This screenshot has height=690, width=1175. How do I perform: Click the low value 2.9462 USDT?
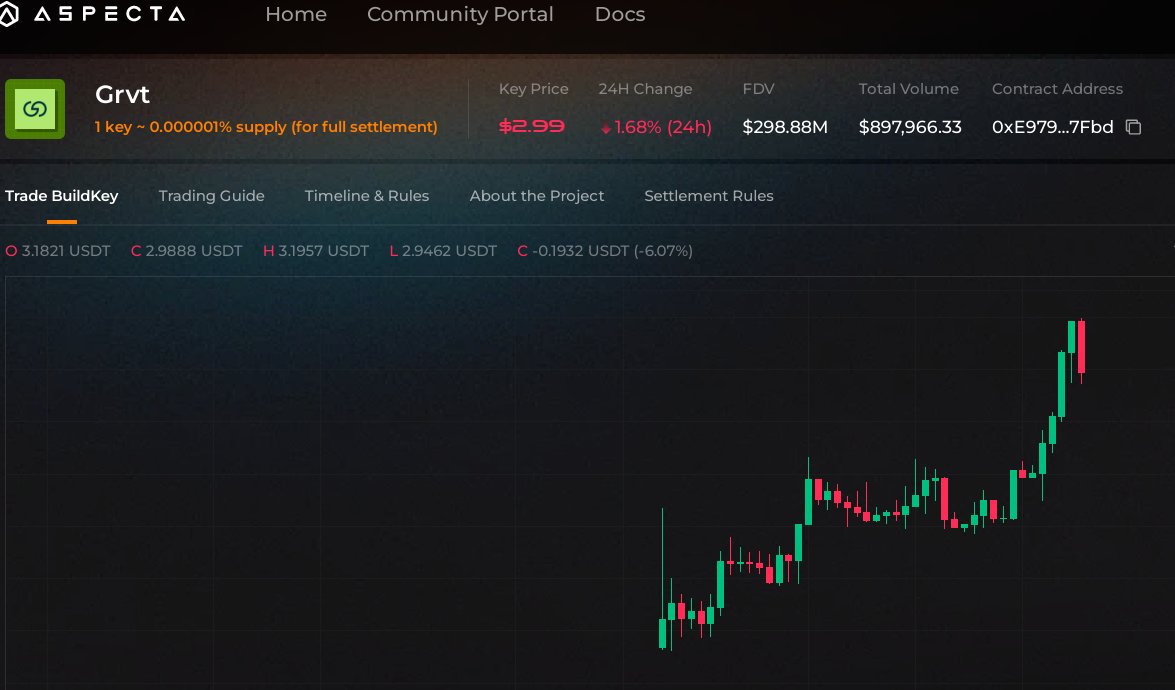449,251
